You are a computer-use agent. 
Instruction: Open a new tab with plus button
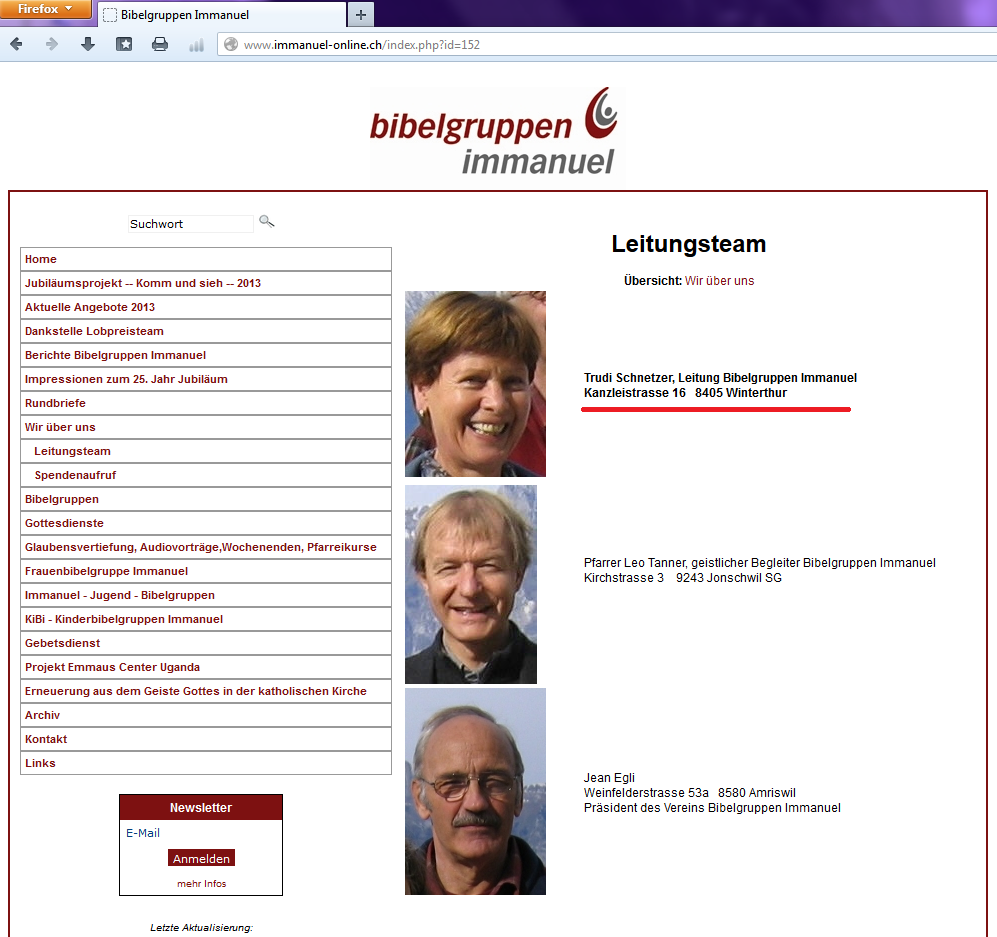(x=361, y=14)
